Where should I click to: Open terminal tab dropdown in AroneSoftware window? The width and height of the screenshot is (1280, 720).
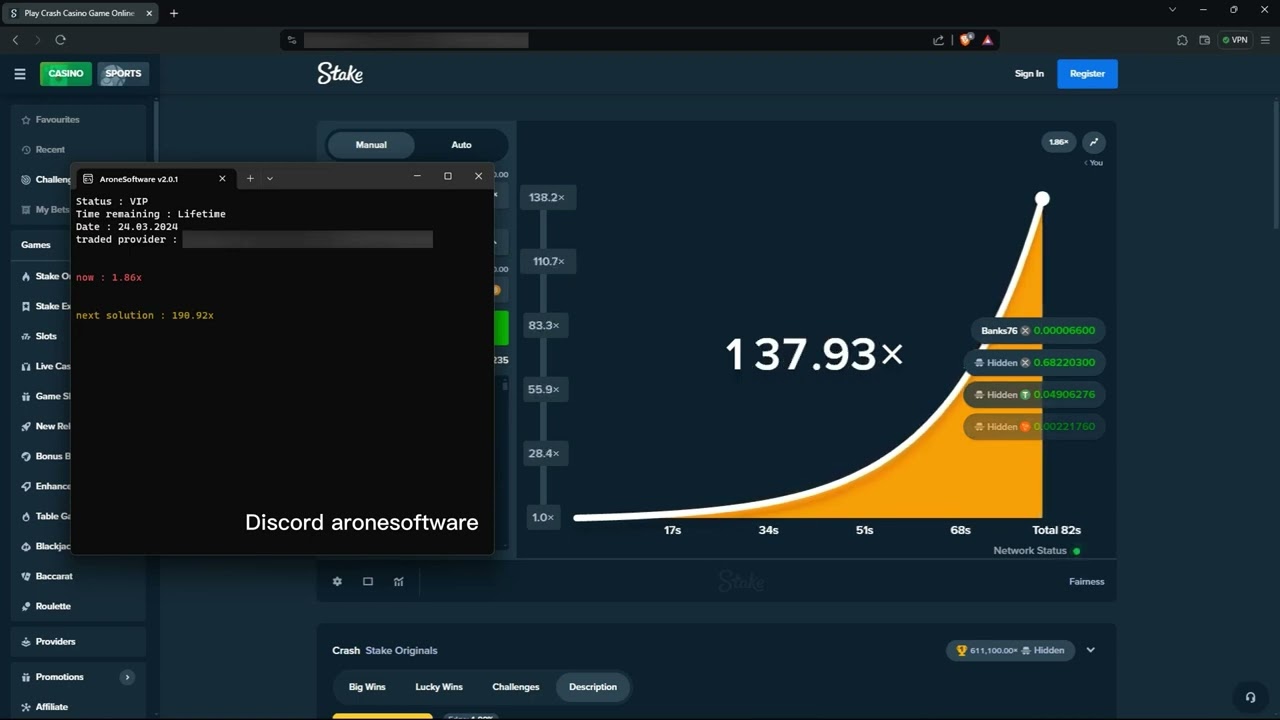point(270,178)
